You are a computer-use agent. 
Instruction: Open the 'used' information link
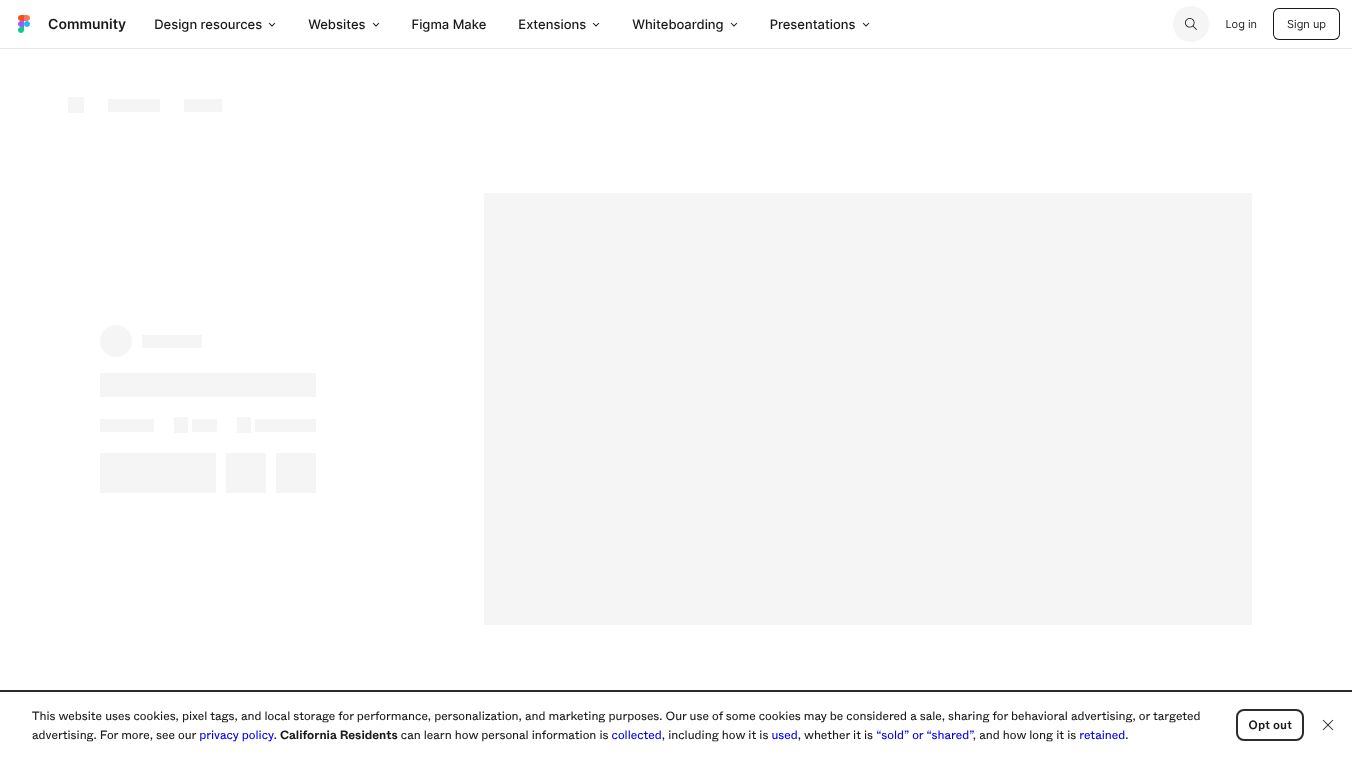pos(784,735)
